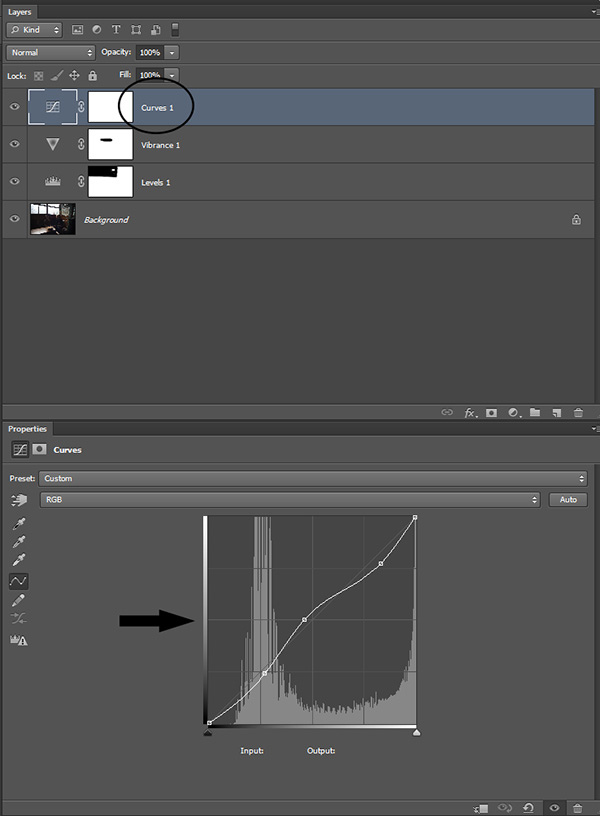Create a new group folder icon
Image resolution: width=600 pixels, height=816 pixels.
(535, 412)
